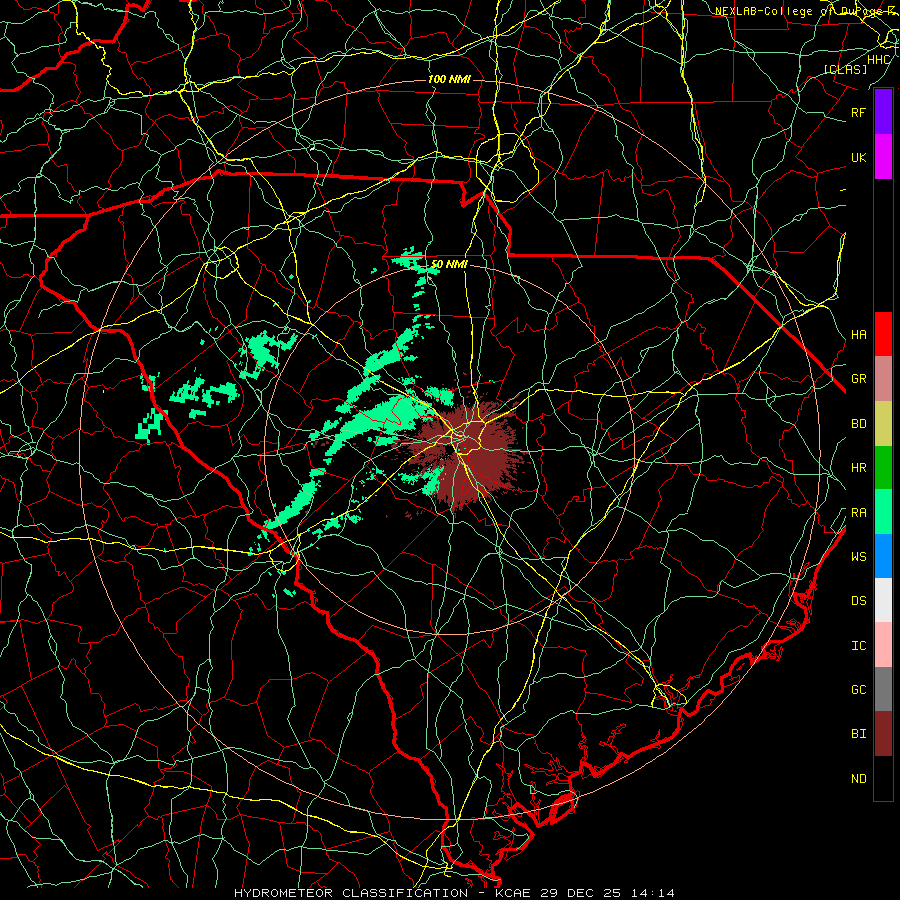Click the RF purple legend swatch

tap(883, 112)
